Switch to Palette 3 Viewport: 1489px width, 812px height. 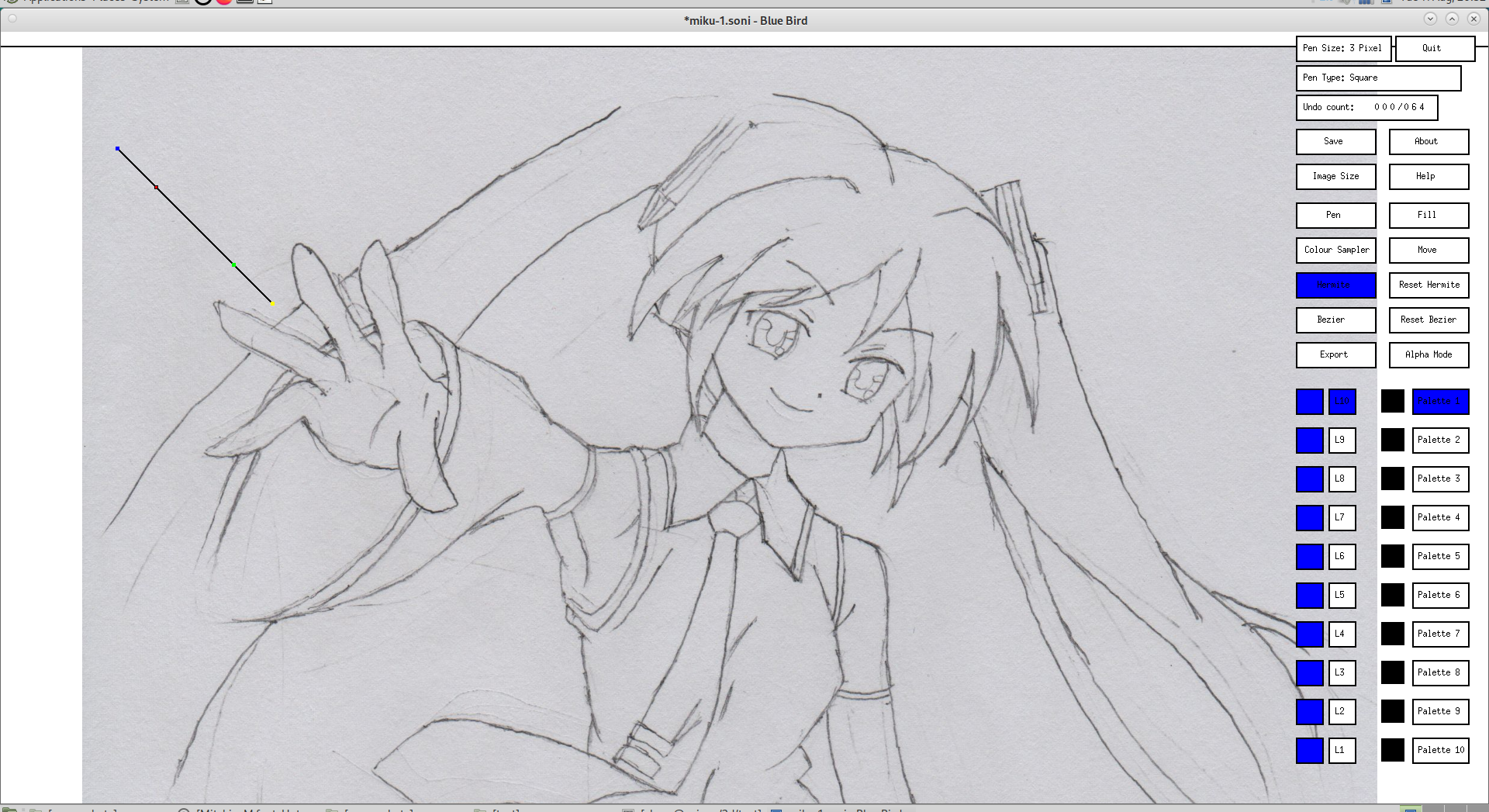(x=1440, y=479)
